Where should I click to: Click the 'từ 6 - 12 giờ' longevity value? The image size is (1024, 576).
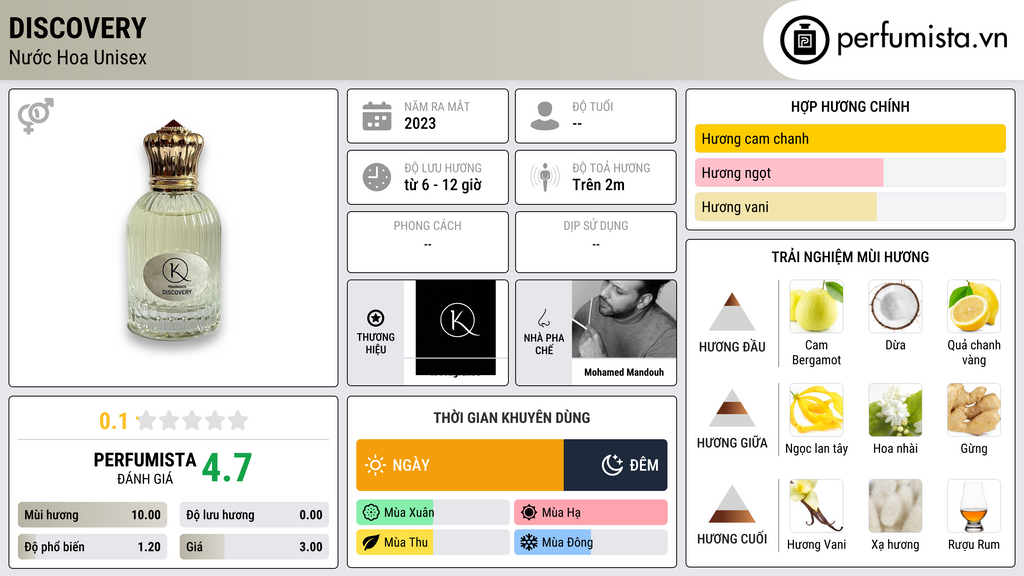[x=442, y=185]
